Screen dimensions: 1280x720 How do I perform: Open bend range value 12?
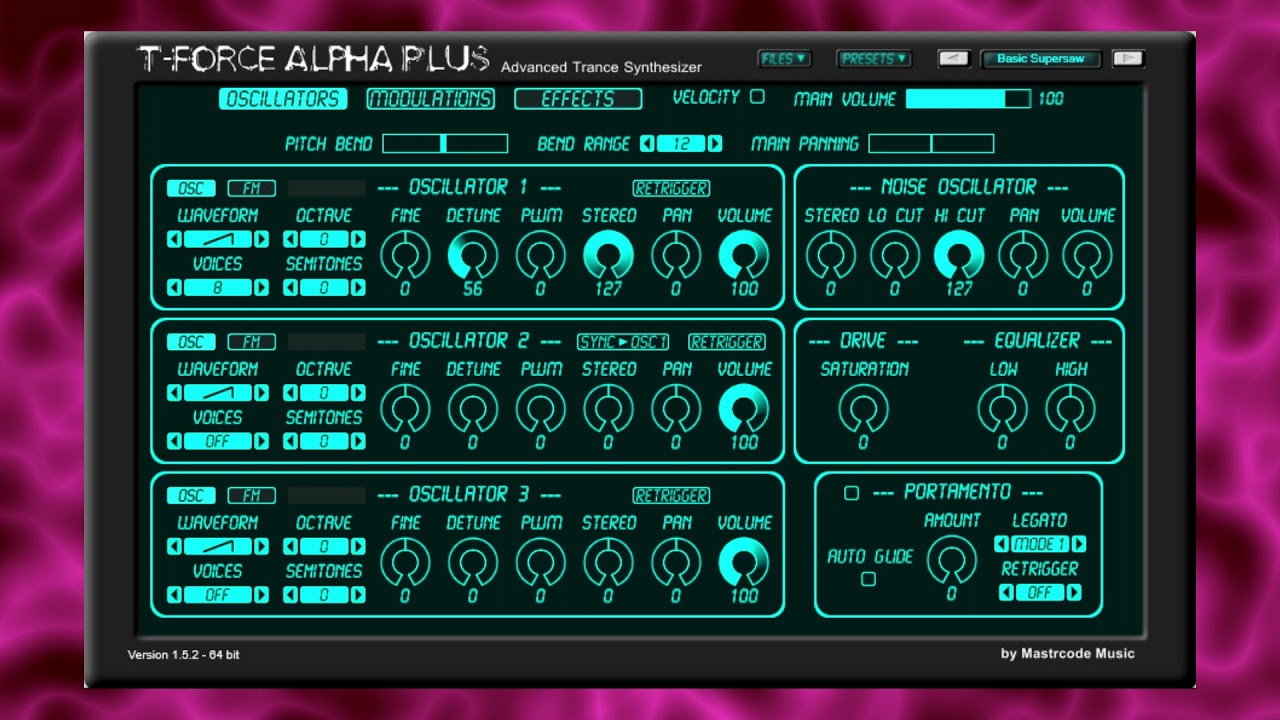pyautogui.click(x=681, y=144)
